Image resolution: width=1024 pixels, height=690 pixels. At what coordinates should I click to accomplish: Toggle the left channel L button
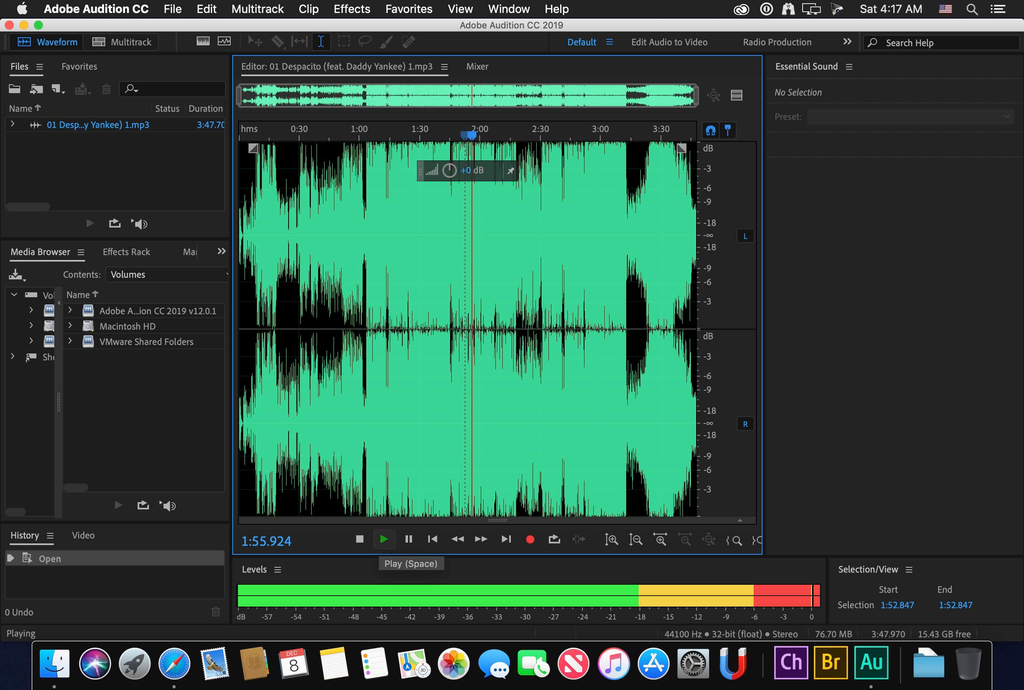coord(744,236)
